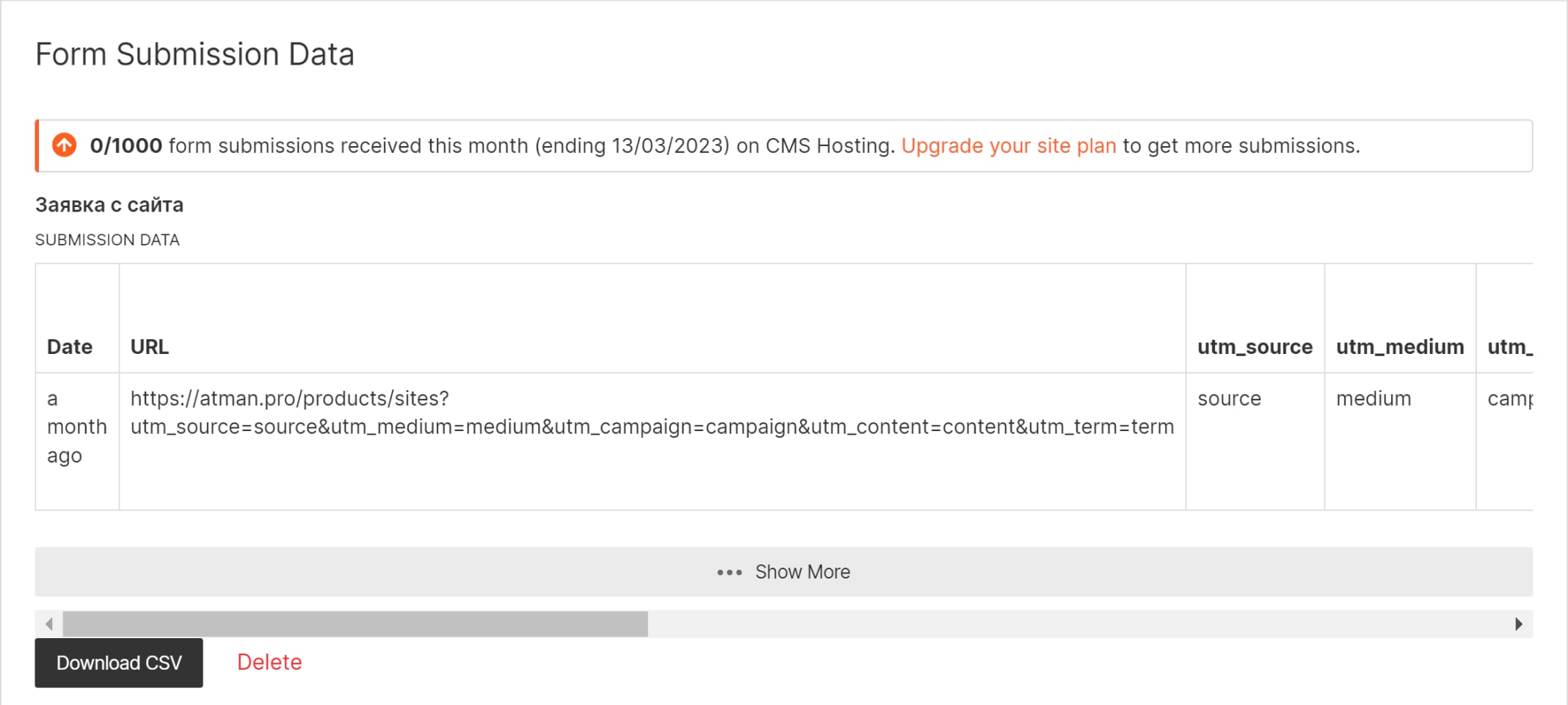Click the Заявка с сайта form name
Viewport: 1568px width, 705px height.
click(109, 205)
